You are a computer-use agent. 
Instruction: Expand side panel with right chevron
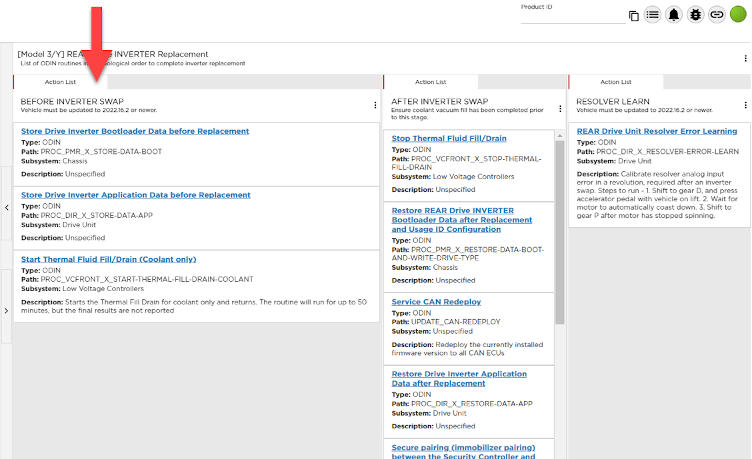click(x=6, y=311)
